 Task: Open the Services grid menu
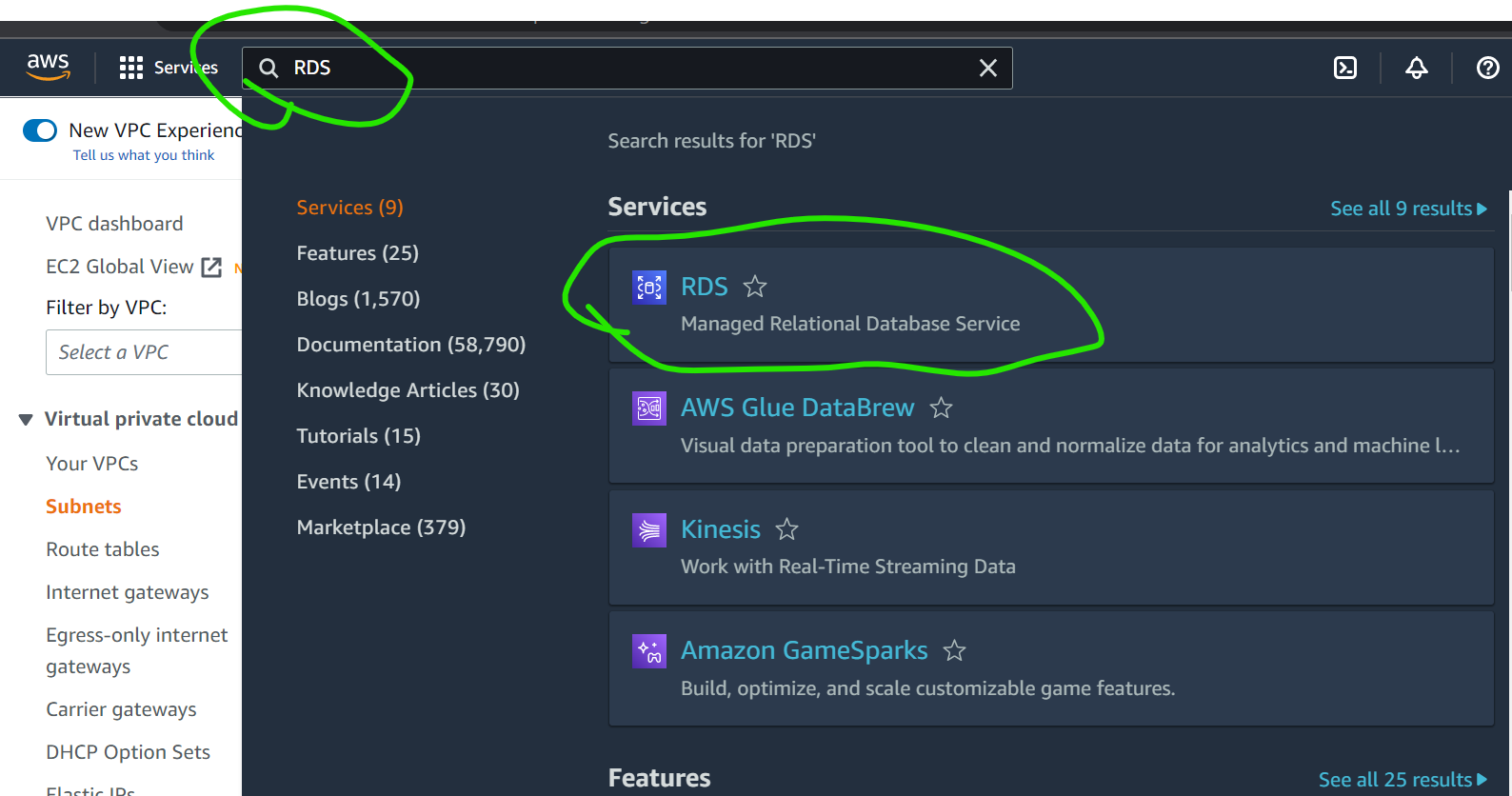pyautogui.click(x=131, y=68)
